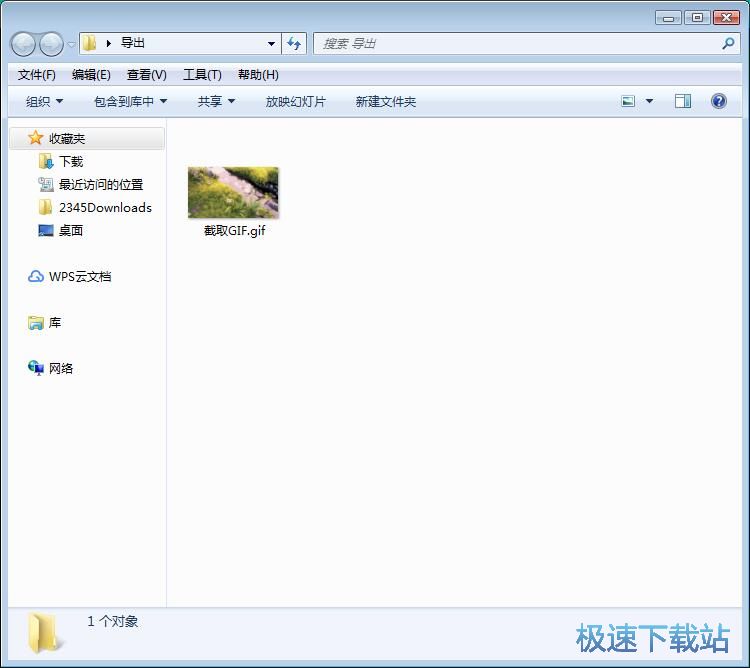Screen dimensions: 750x668
Task: Expand the address bar history dropdown
Action: pyautogui.click(x=271, y=44)
